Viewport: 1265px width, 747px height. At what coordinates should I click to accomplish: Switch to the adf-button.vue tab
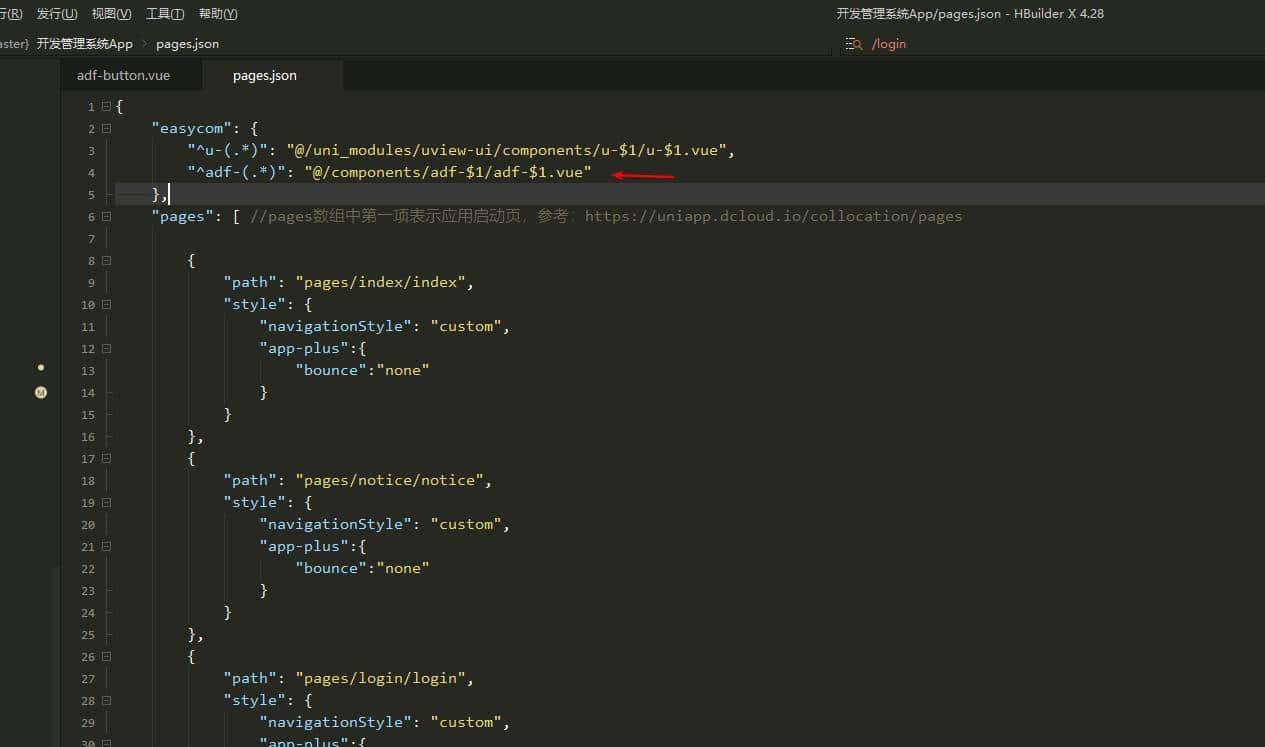[123, 76]
